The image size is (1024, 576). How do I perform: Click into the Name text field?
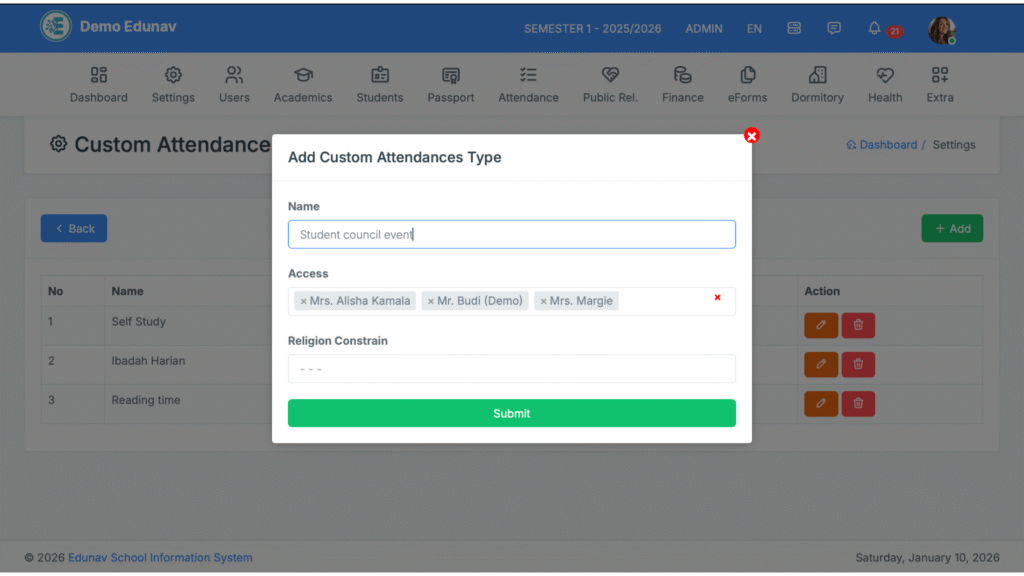click(511, 234)
